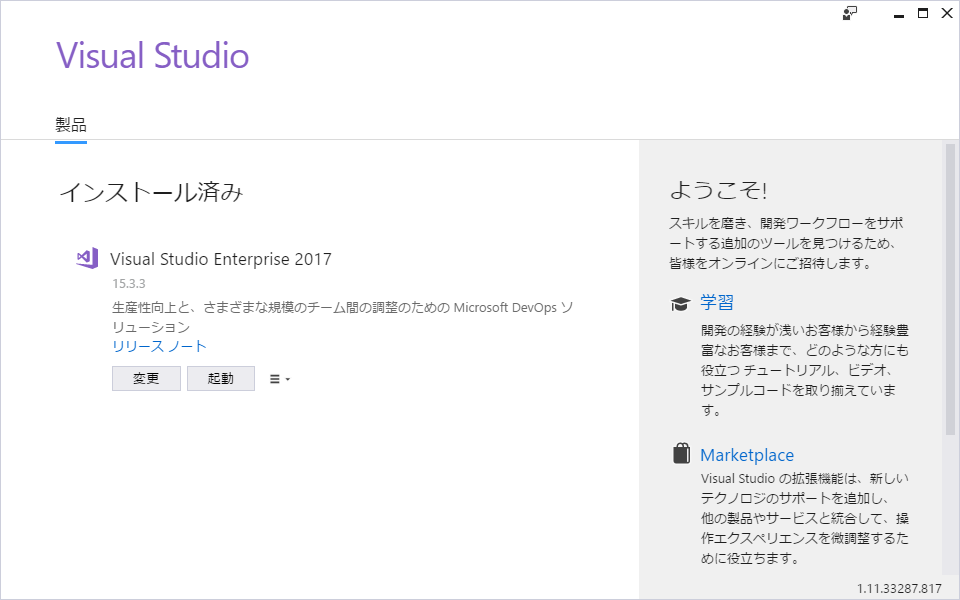Screen dimensions: 960x600
Task: Click the graduation cap 学習 icon
Action: [680, 303]
